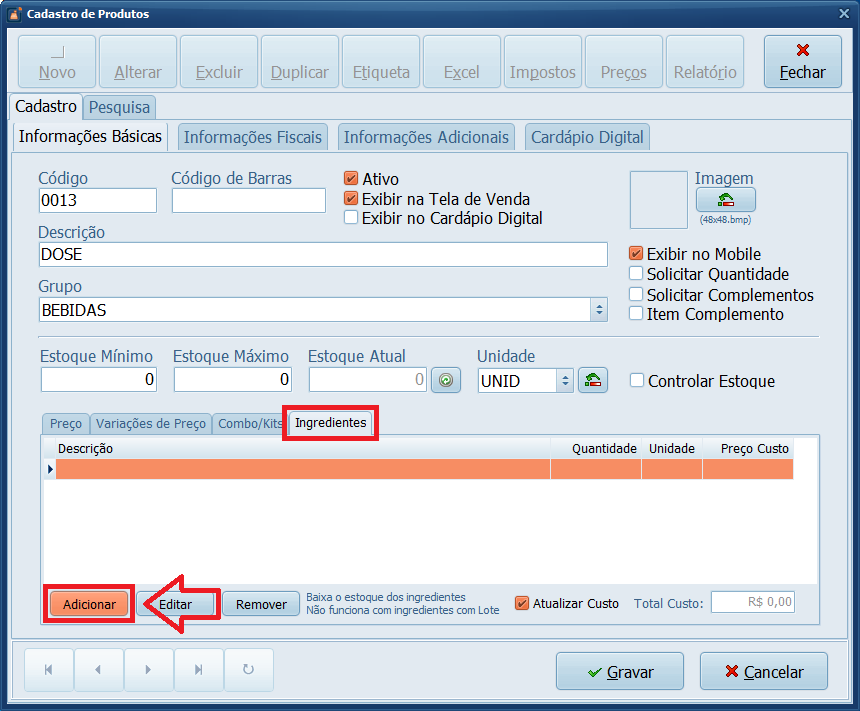Click the image upload icon button
This screenshot has width=860, height=711.
coord(725,200)
